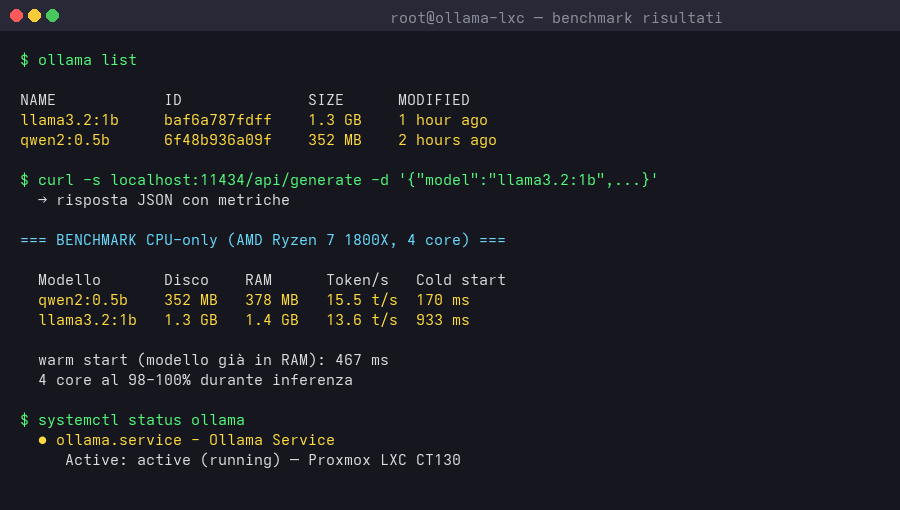Click 'llama3.2:1b' in ollama list output
This screenshot has height=510, width=900.
[x=69, y=120]
